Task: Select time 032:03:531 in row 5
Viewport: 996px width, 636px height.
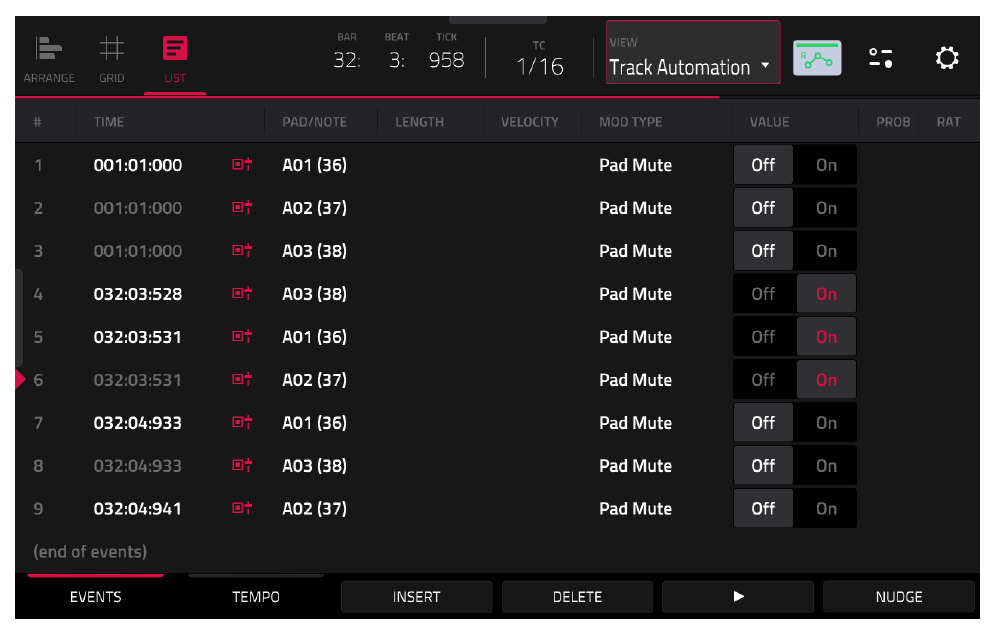Action: click(x=138, y=337)
